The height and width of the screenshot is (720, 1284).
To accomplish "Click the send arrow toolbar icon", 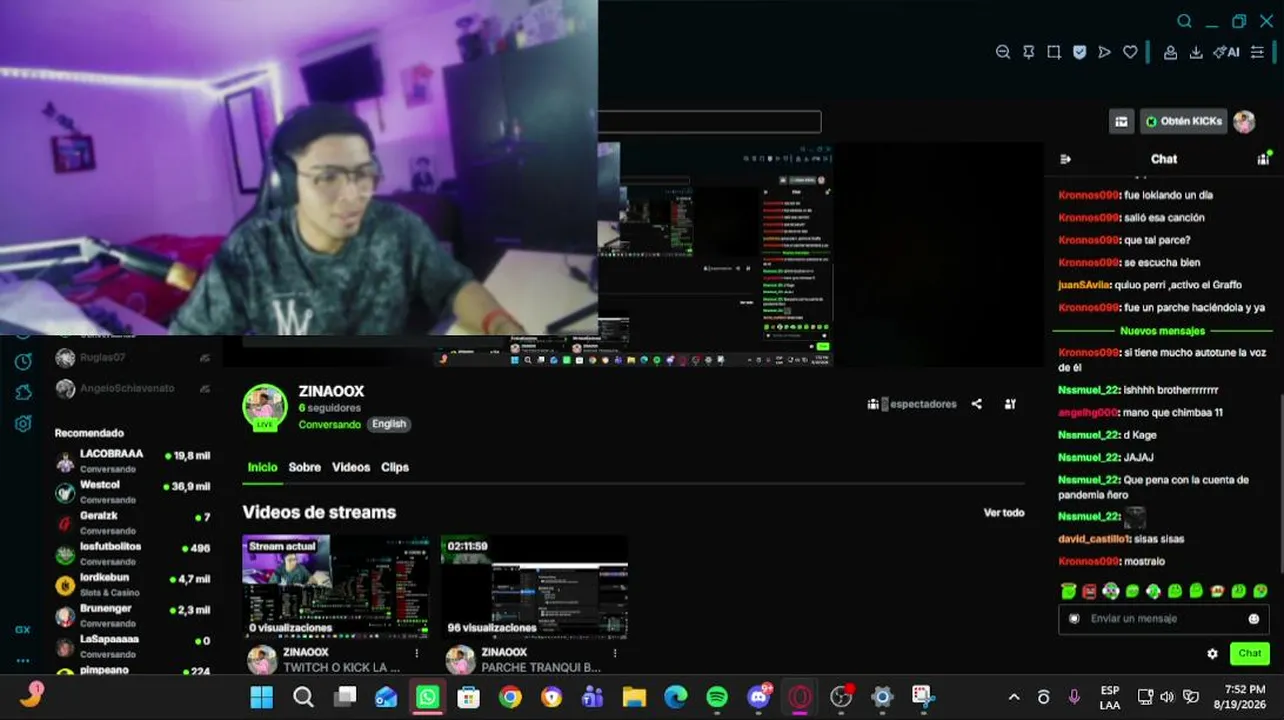I will pyautogui.click(x=1104, y=52).
